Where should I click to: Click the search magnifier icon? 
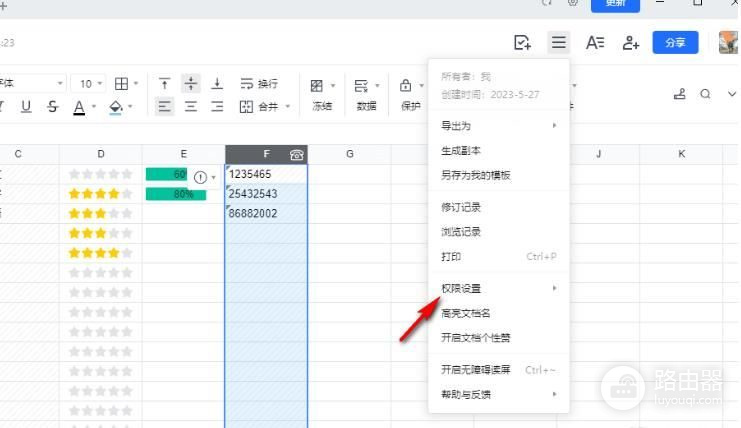(705, 94)
